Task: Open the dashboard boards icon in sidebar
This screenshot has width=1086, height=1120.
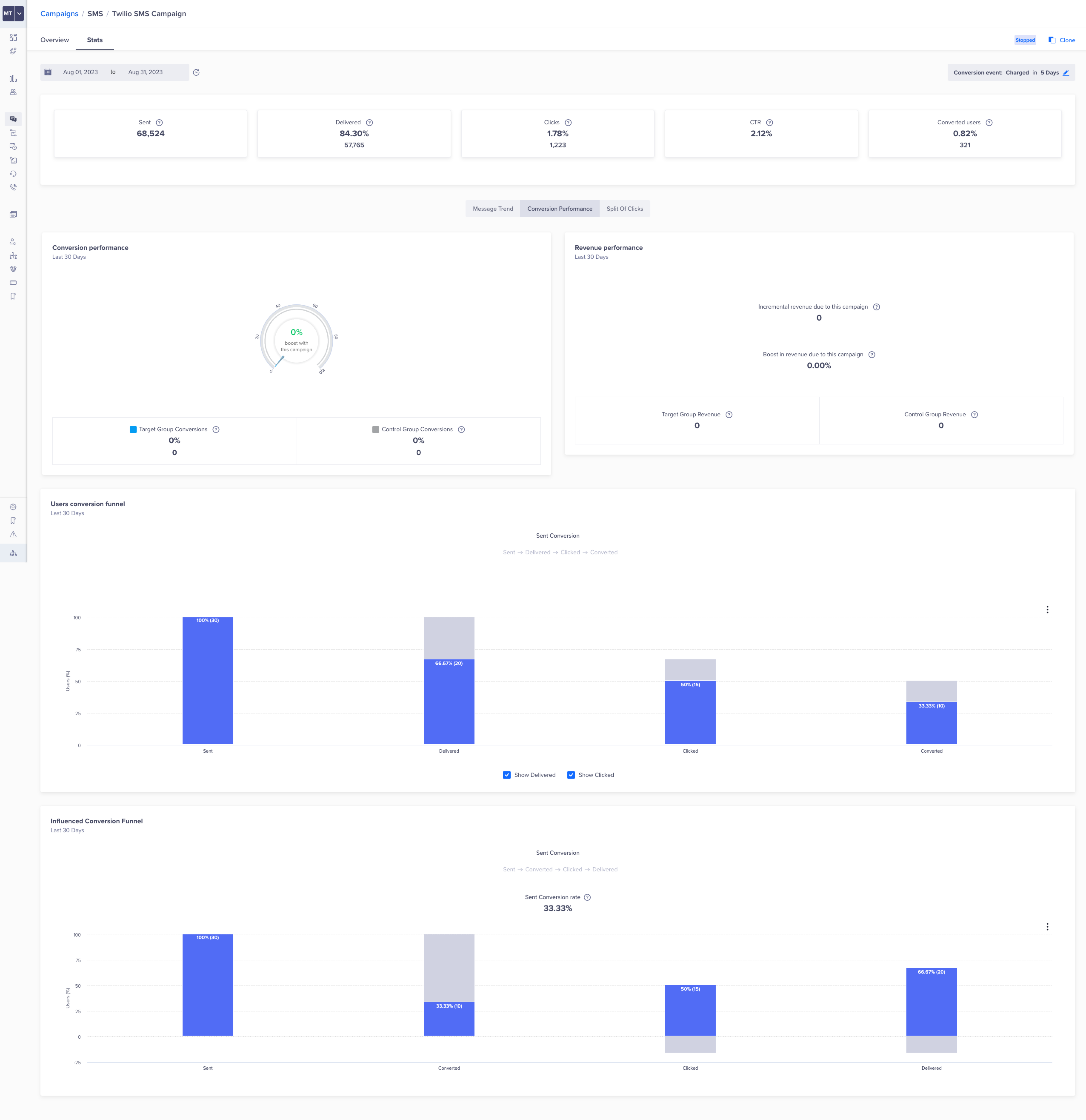Action: coord(13,38)
